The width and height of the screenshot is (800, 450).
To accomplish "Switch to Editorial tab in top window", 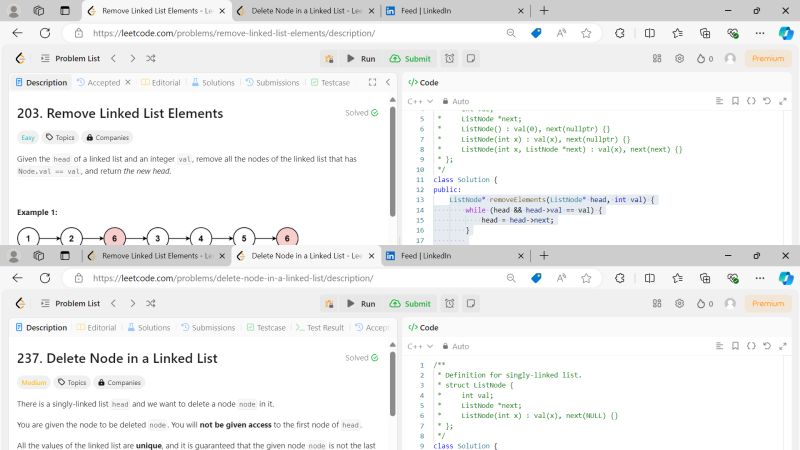I will tap(161, 82).
